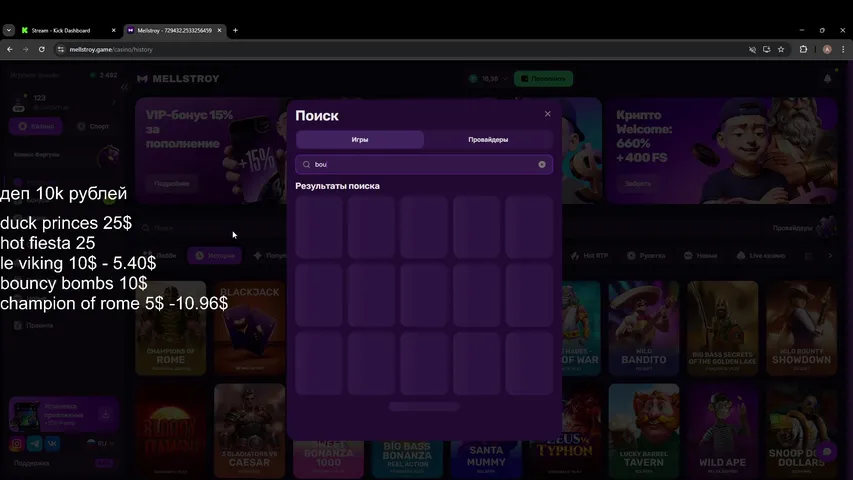Click the green Пополнить deposit button
The height and width of the screenshot is (480, 853).
pyautogui.click(x=543, y=79)
